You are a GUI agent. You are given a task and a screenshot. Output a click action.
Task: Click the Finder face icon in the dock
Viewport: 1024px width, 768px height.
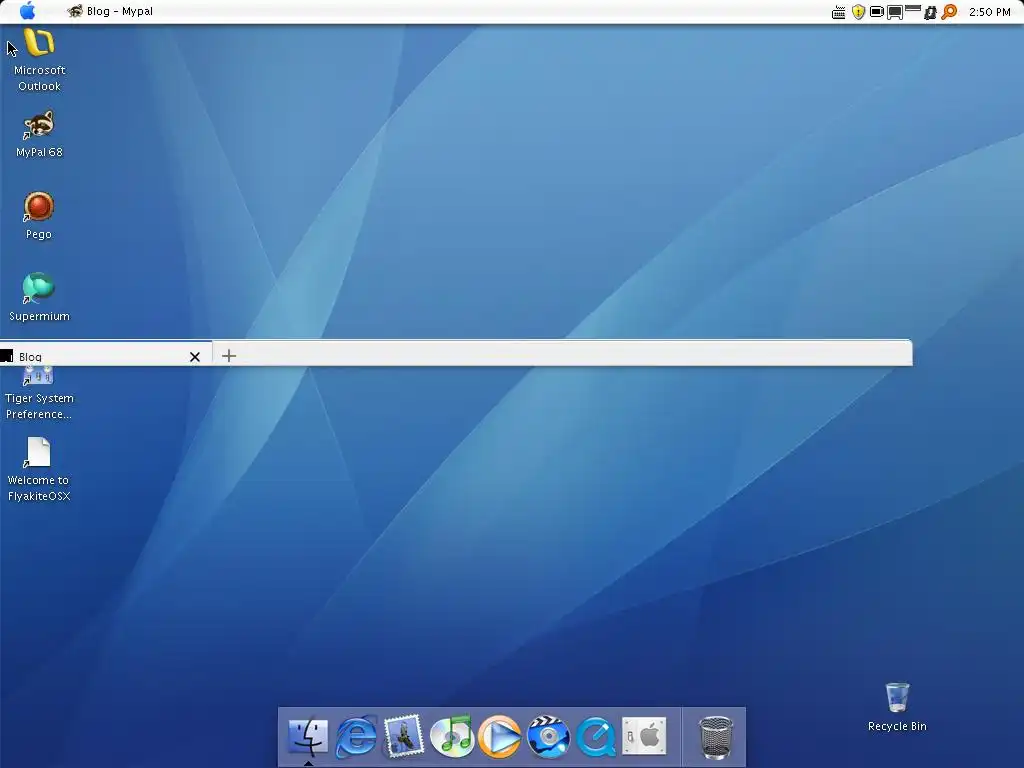pos(308,737)
